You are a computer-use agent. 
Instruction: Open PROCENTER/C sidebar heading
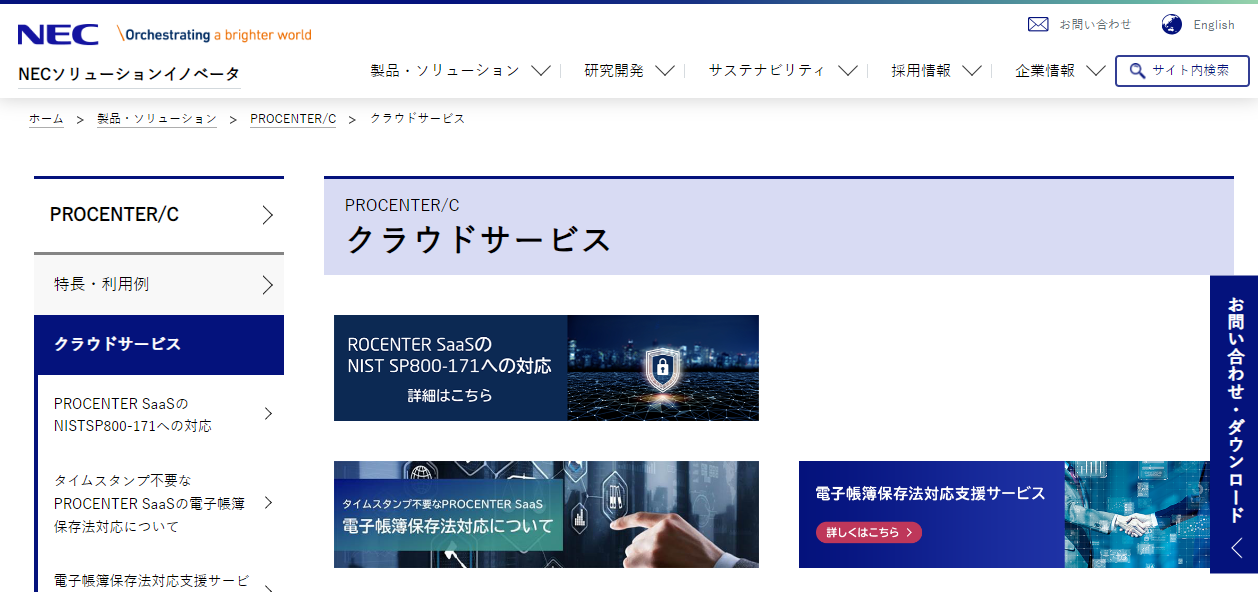tap(159, 215)
